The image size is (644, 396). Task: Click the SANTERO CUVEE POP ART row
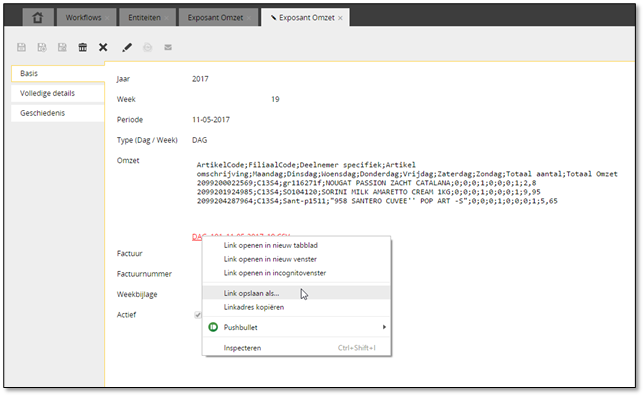coord(377,201)
